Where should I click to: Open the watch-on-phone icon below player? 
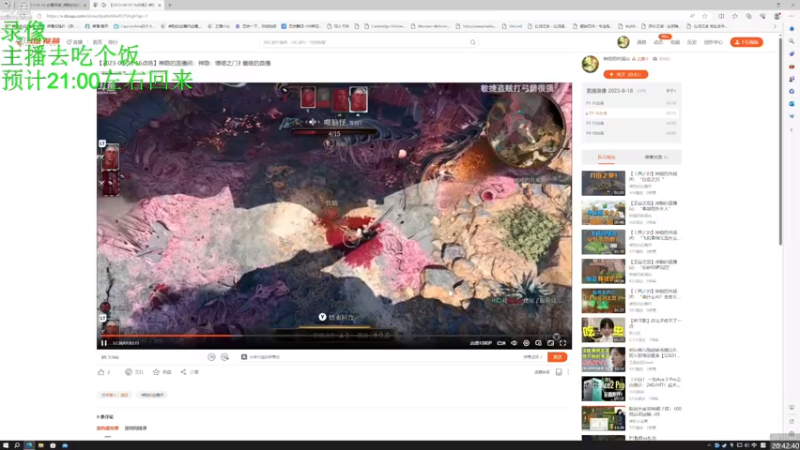tap(559, 372)
